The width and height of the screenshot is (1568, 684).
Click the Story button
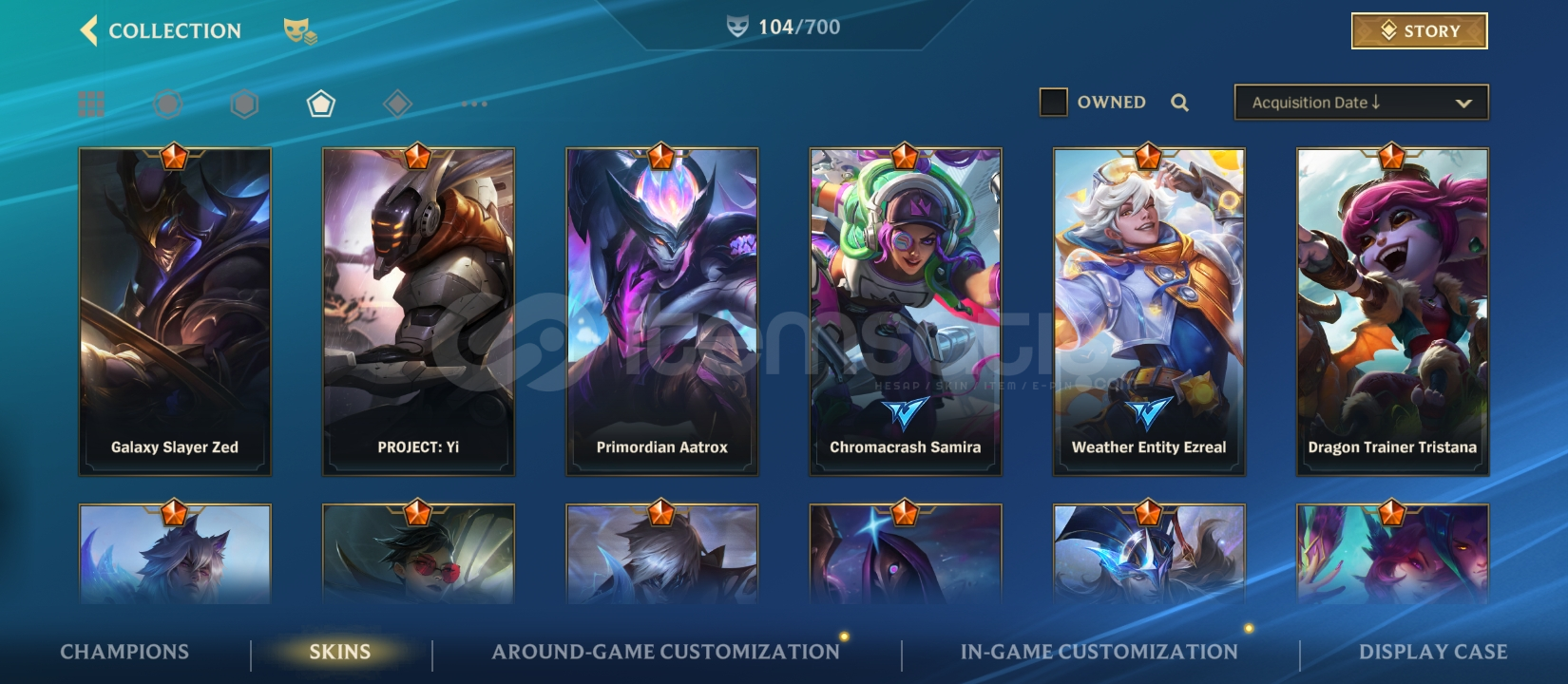pos(1420,30)
